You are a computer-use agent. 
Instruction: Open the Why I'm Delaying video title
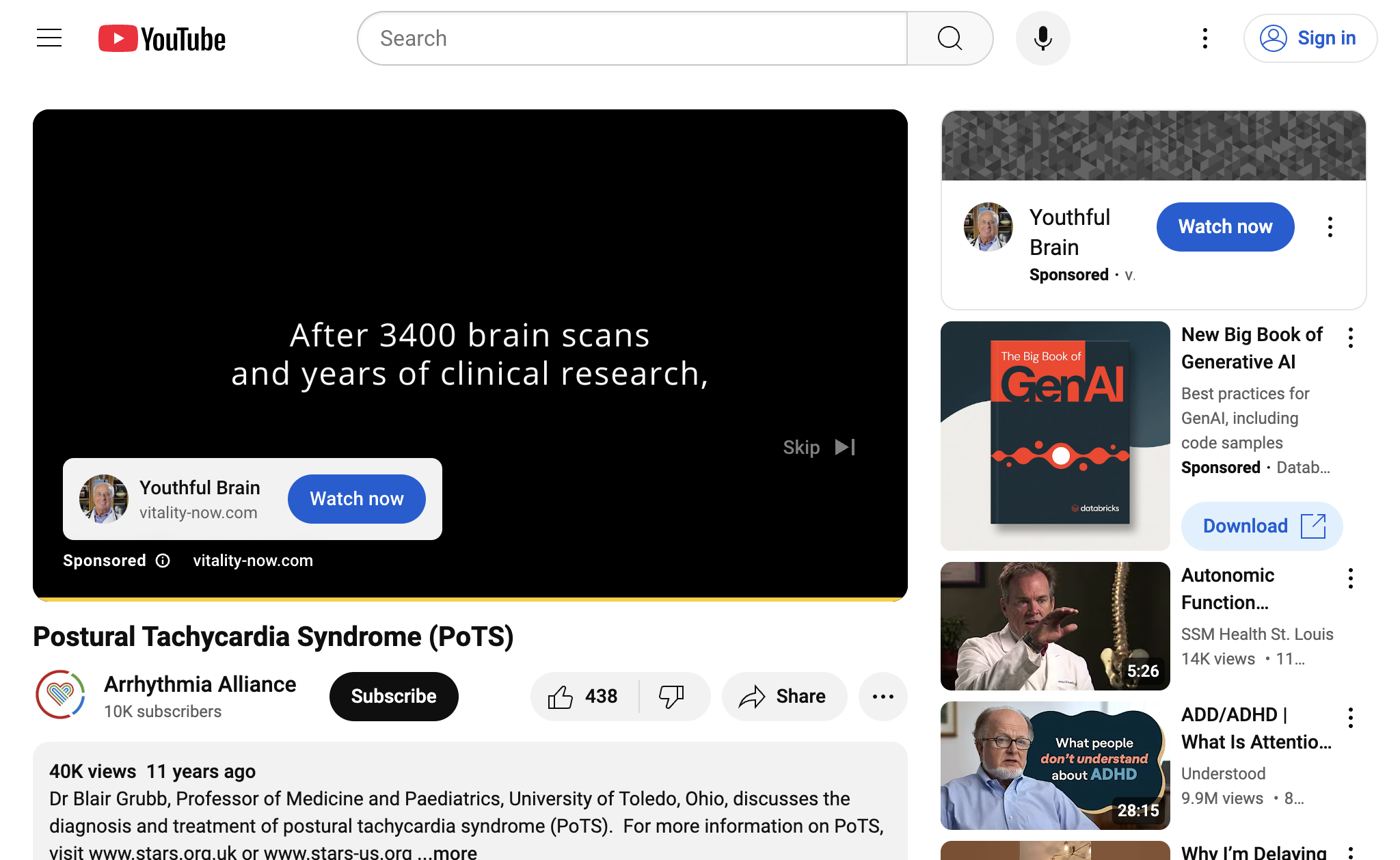tap(1254, 852)
